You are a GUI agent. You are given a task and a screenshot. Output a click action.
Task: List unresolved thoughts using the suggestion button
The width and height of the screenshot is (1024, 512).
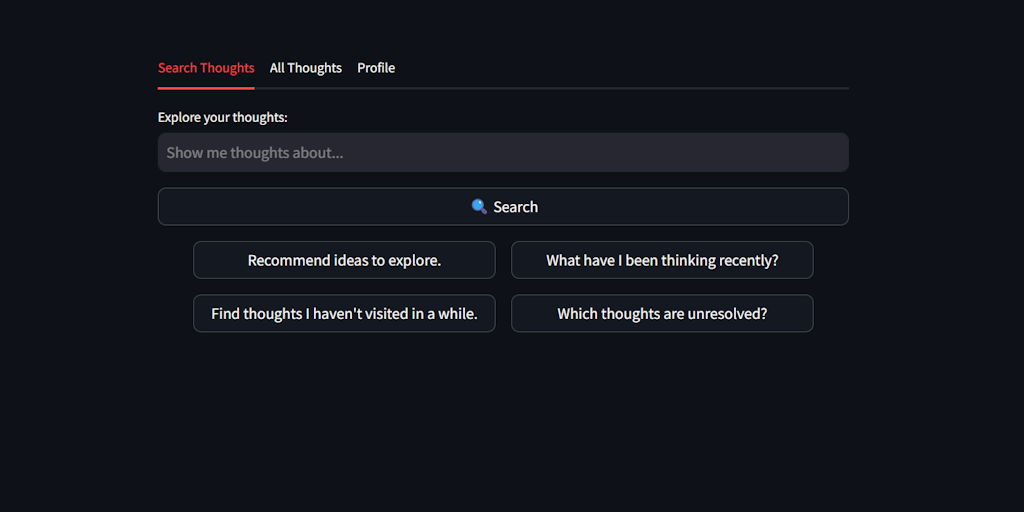(662, 314)
